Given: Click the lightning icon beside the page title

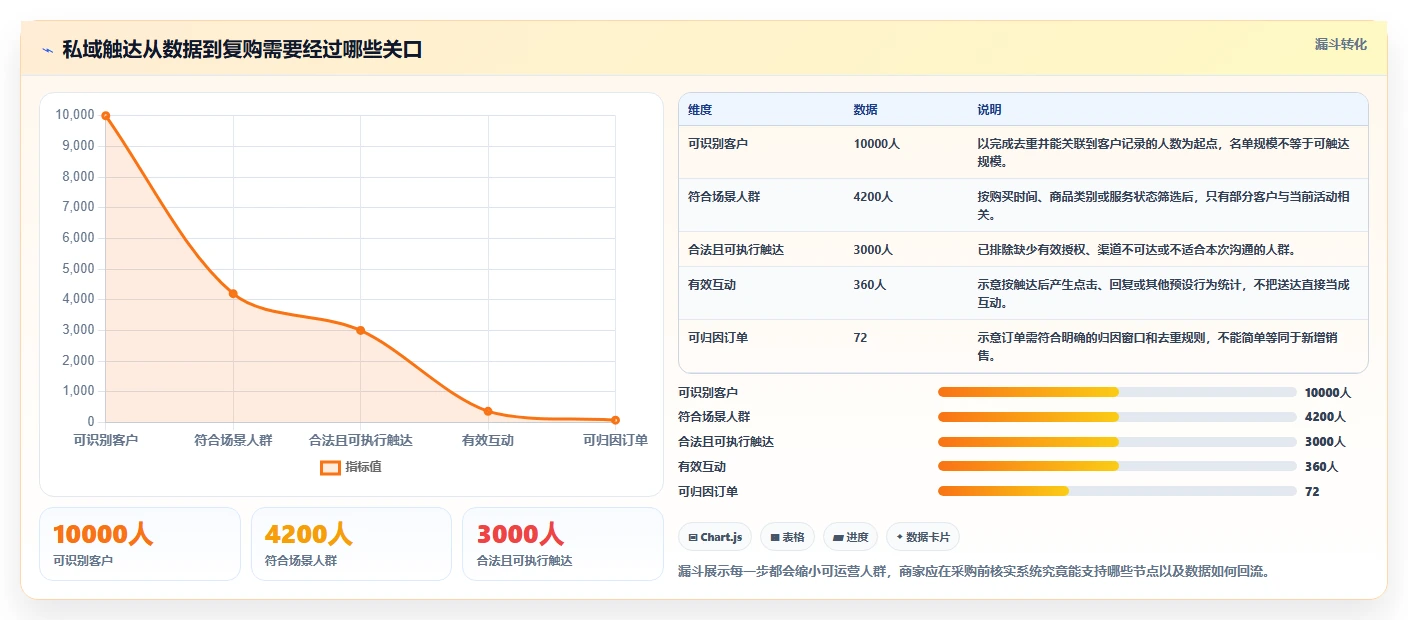Looking at the screenshot, I should point(48,50).
